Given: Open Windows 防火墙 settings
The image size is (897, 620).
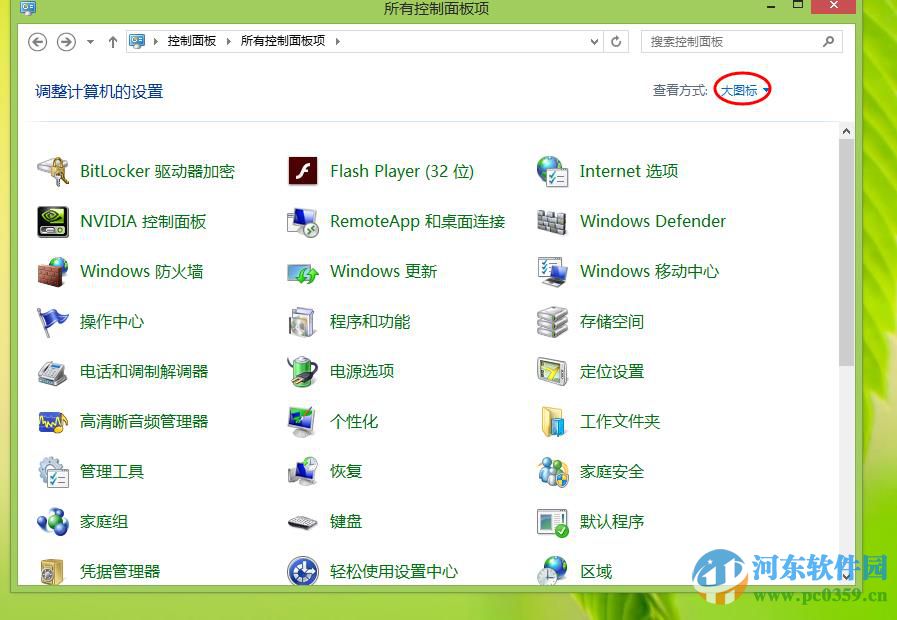Looking at the screenshot, I should pos(139,271).
